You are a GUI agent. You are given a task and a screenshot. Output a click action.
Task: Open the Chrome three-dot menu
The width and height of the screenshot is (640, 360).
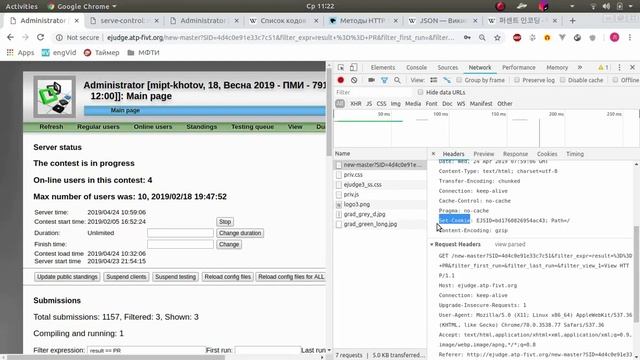tap(630, 37)
